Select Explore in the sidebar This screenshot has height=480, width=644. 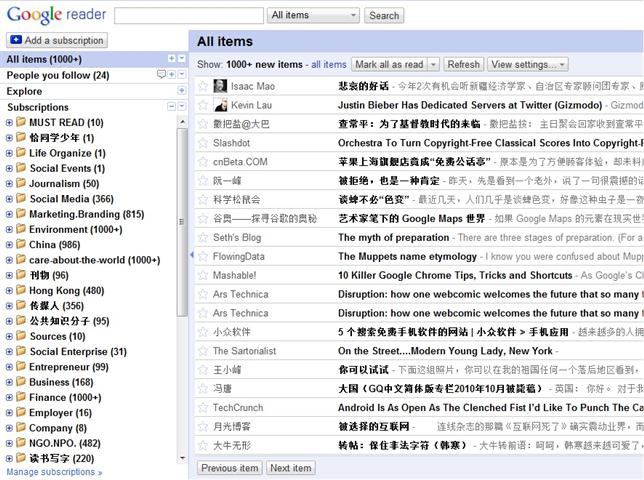coord(24,91)
